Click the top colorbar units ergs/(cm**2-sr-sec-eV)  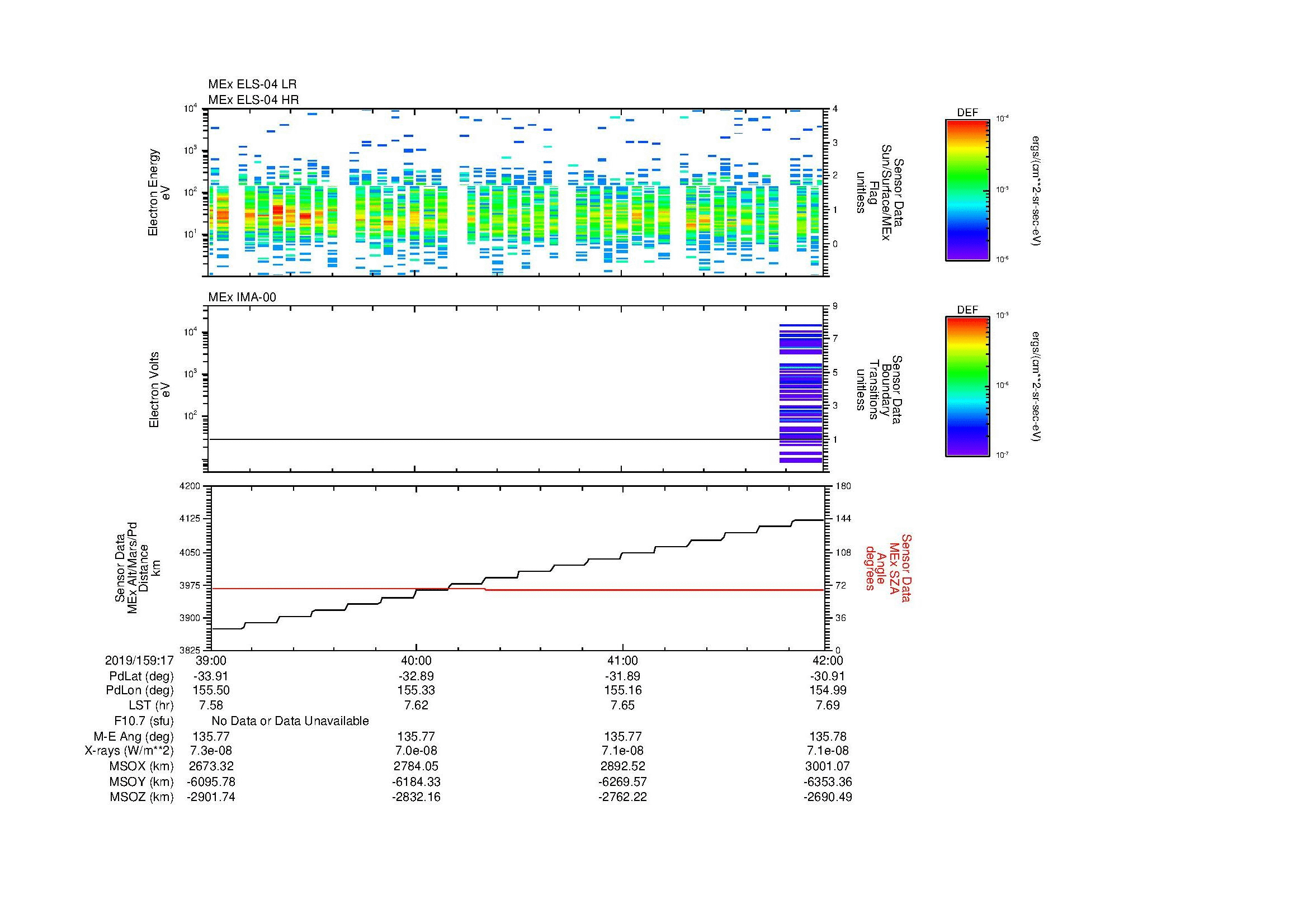[1037, 190]
